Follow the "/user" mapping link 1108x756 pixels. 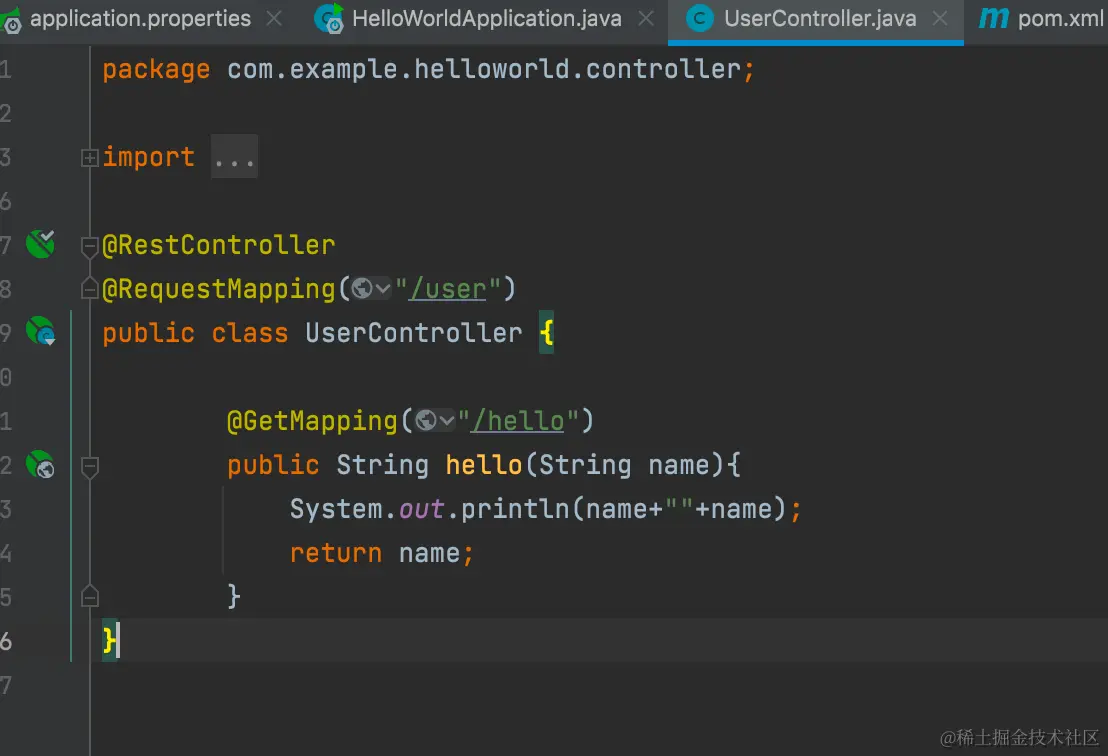point(448,289)
